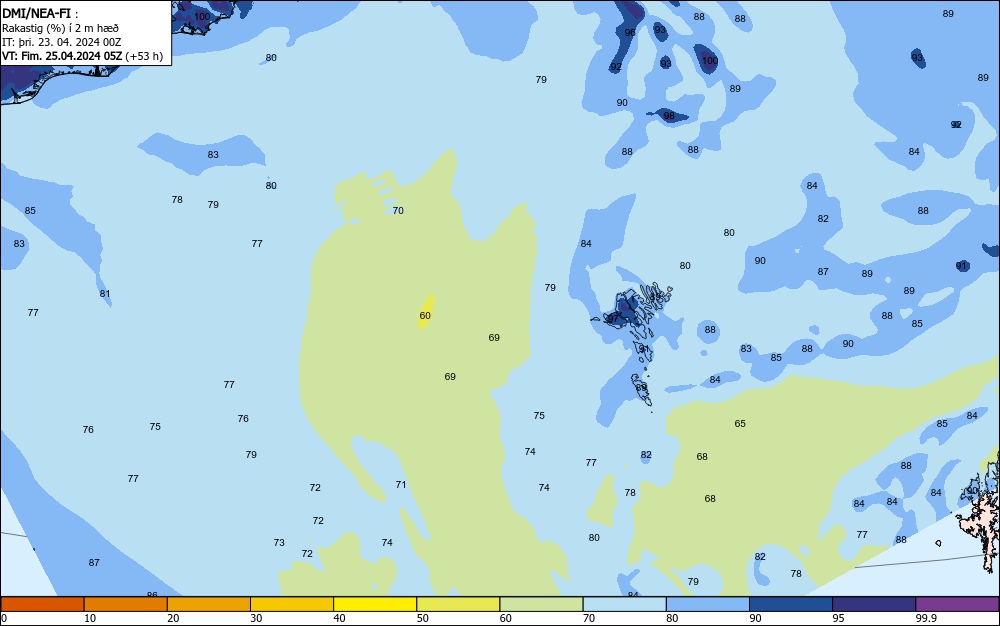This screenshot has width=1000, height=626.
Task: Click the medium blue 80–90 legend swatch
Action: 707,604
